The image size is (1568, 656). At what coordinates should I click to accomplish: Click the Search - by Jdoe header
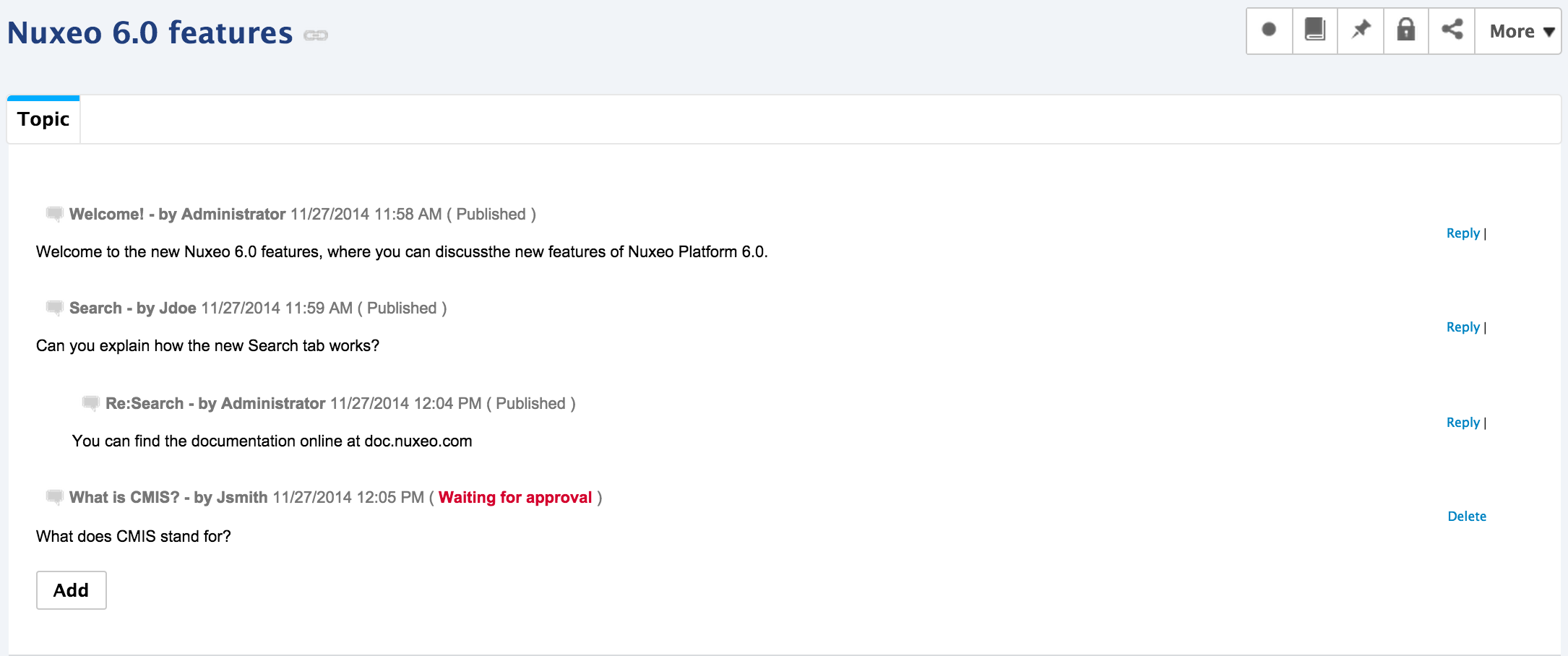(x=133, y=308)
